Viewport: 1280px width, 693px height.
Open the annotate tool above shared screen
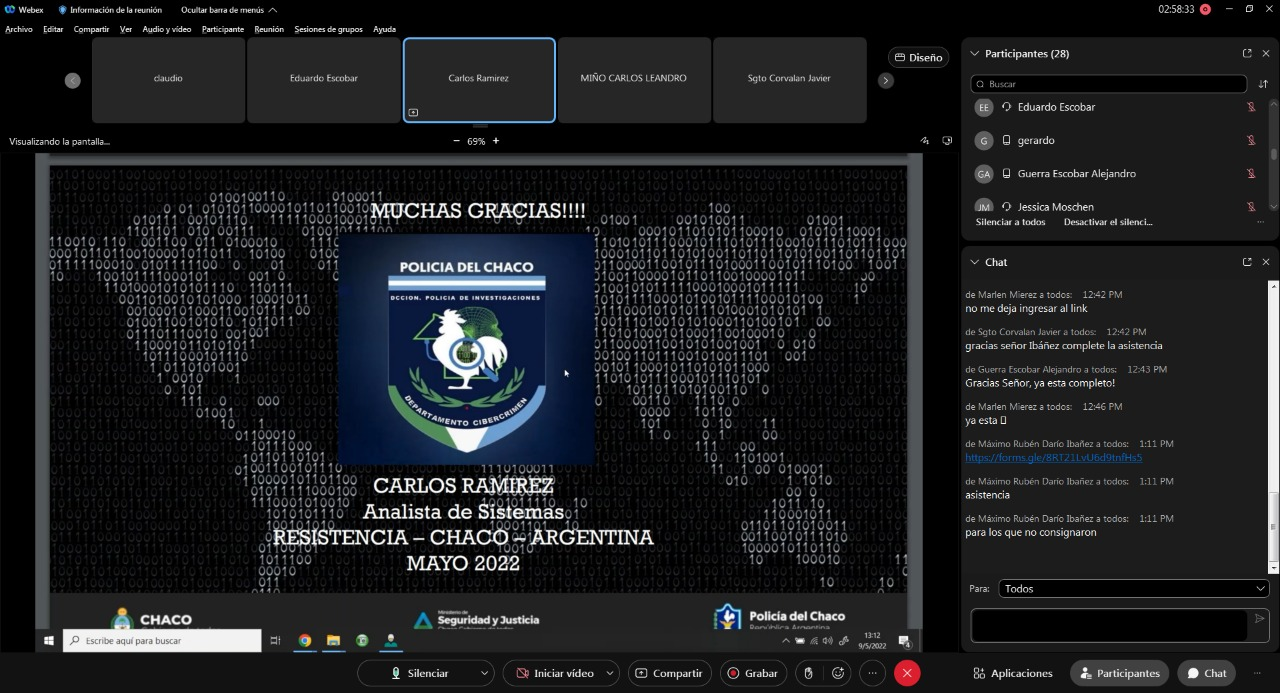tap(924, 141)
